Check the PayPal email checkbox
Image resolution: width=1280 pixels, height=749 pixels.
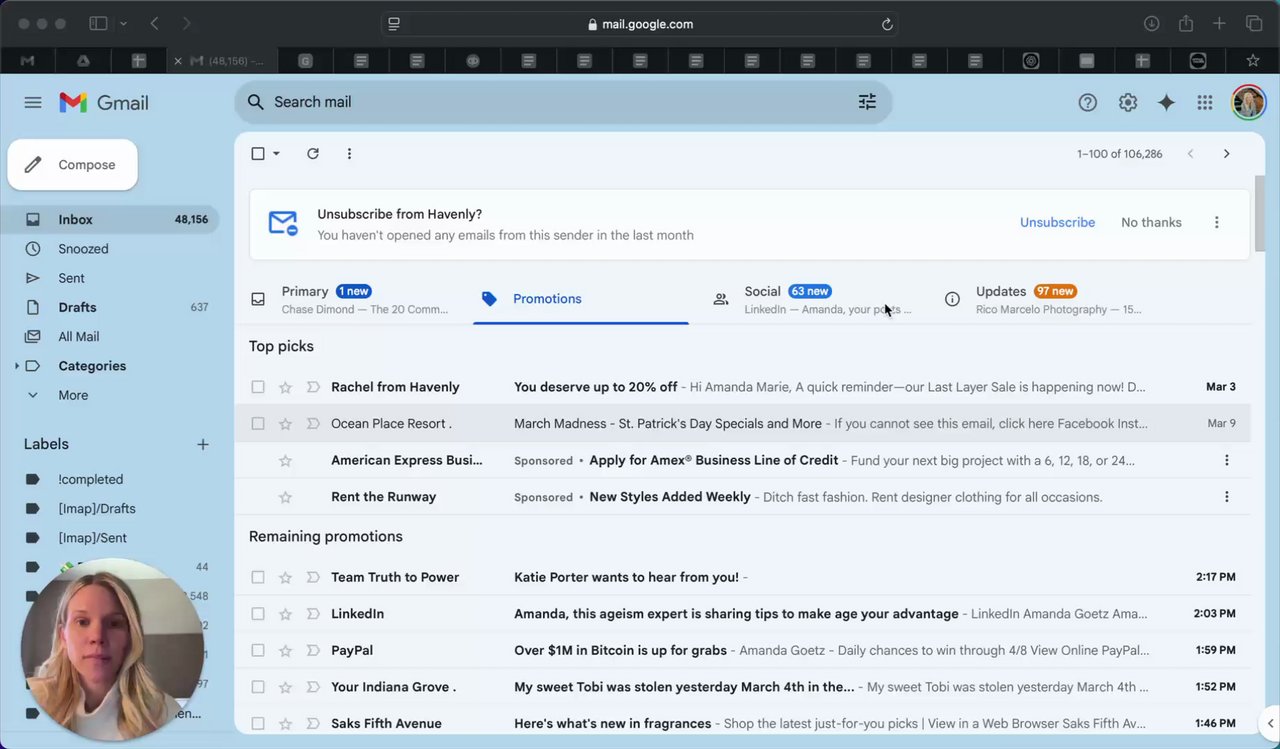[258, 650]
